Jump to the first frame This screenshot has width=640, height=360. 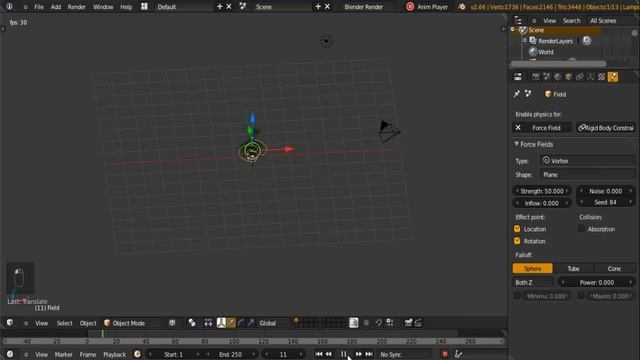click(319, 354)
